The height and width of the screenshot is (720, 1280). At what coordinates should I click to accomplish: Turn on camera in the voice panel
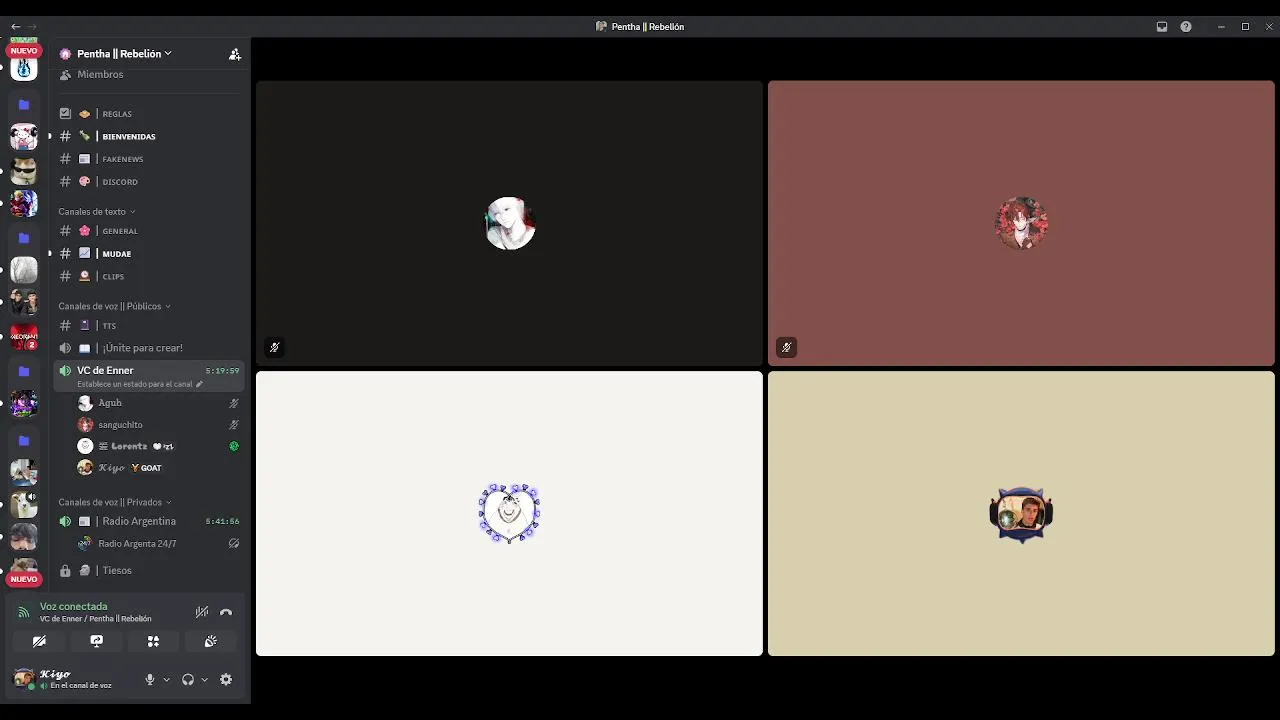pyautogui.click(x=39, y=641)
